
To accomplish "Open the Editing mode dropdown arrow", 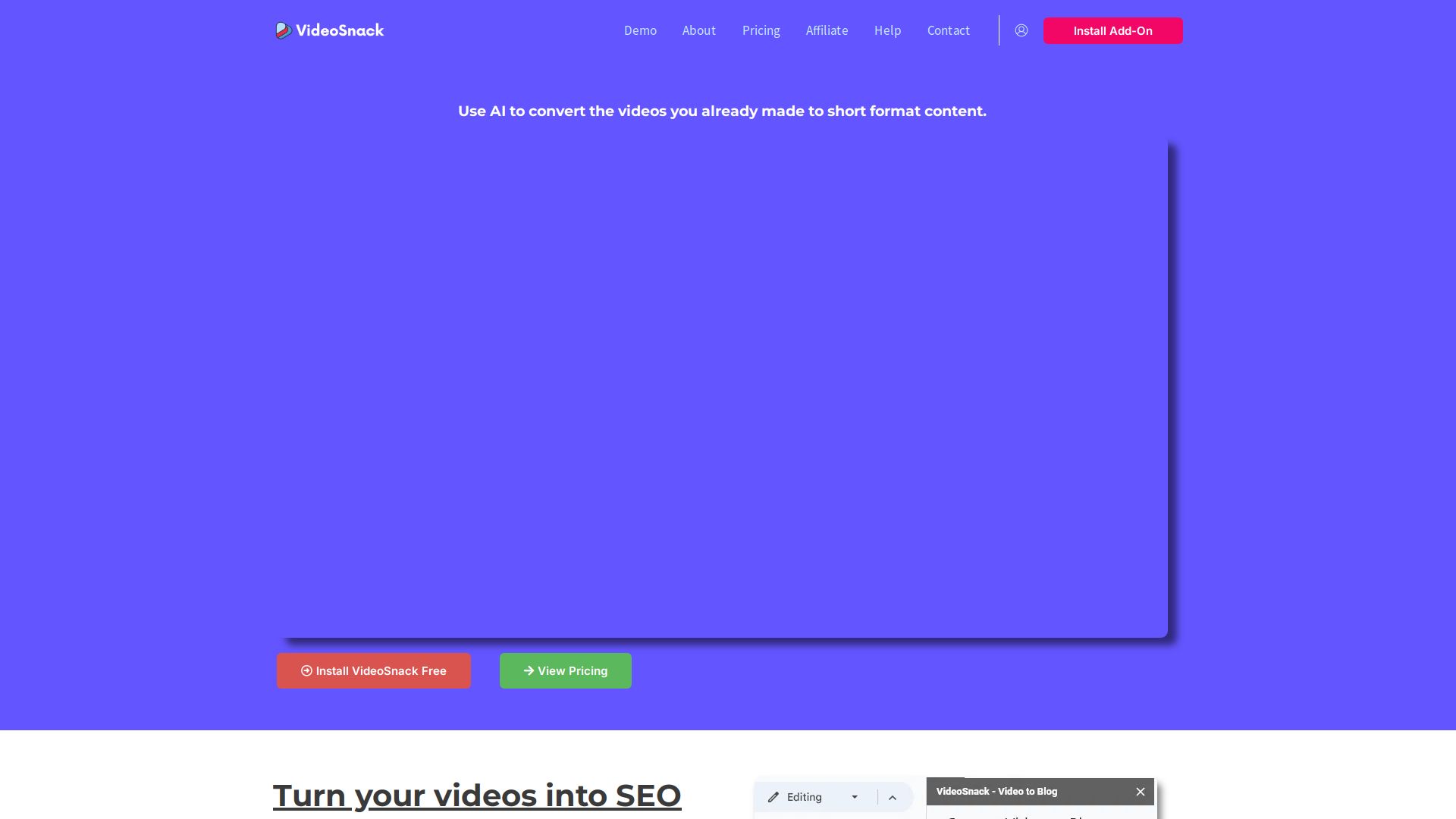I will click(x=855, y=797).
